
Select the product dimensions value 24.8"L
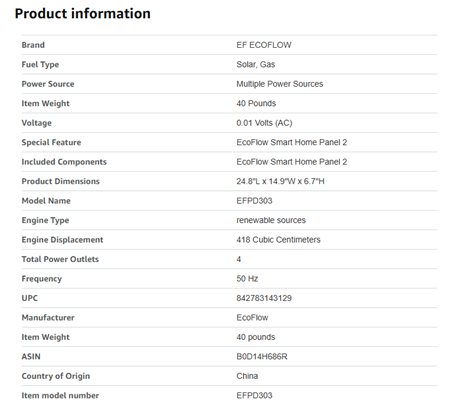(280, 181)
